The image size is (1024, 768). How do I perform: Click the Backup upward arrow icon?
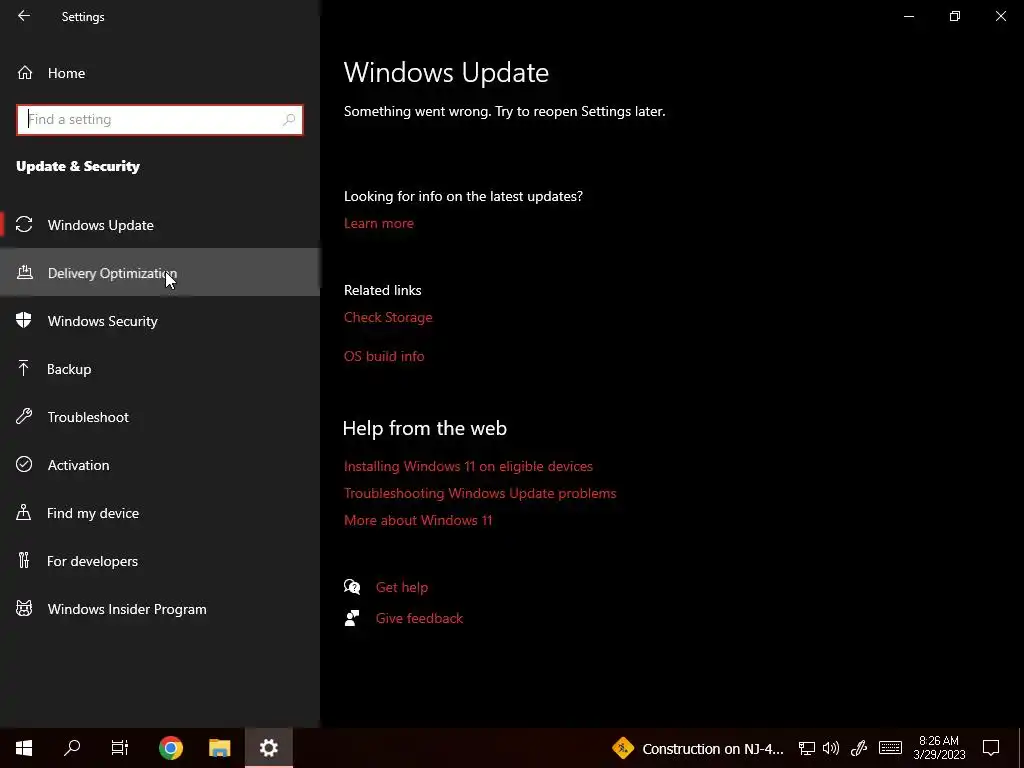[x=24, y=368]
